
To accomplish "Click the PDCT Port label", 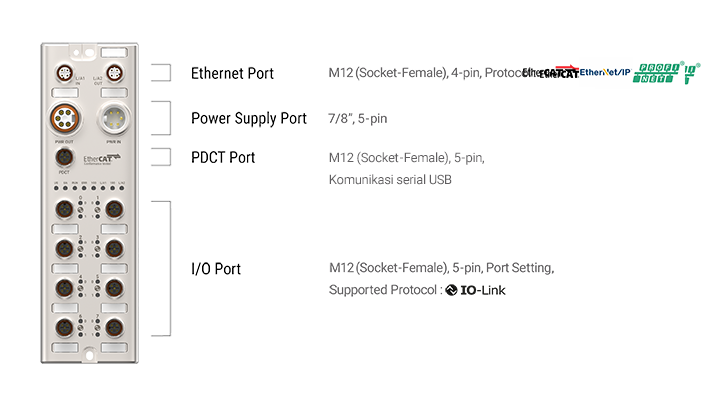I will (223, 157).
